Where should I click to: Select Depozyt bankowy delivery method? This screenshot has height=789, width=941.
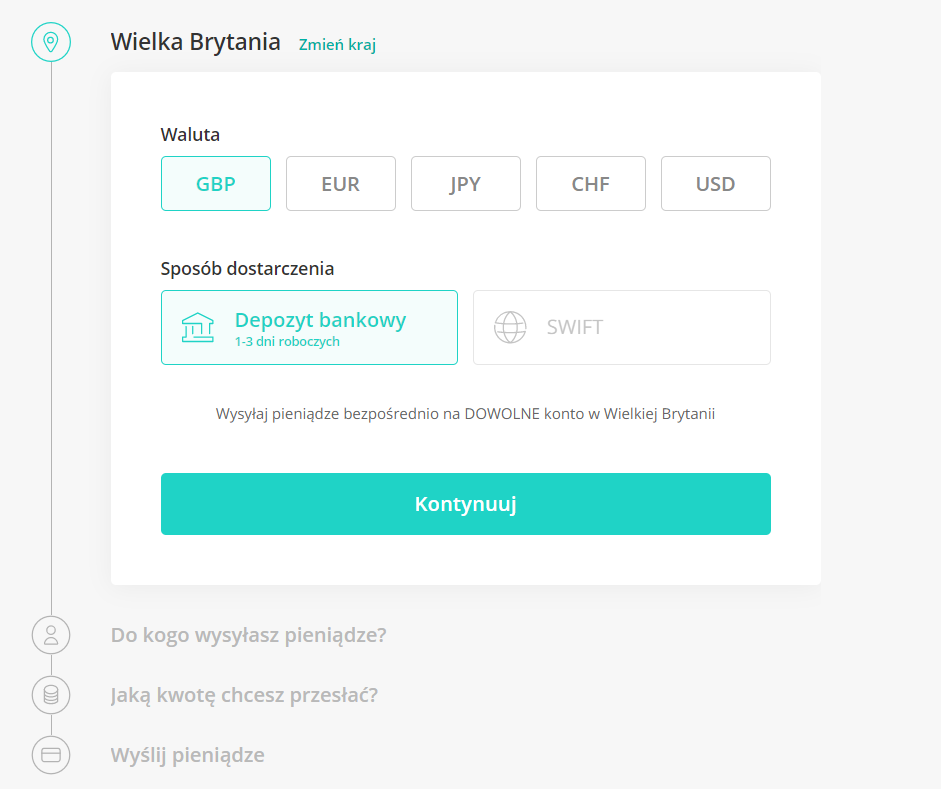tap(309, 328)
